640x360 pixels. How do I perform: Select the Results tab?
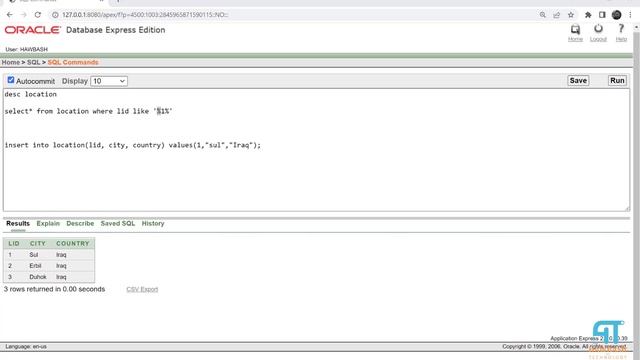(18, 223)
